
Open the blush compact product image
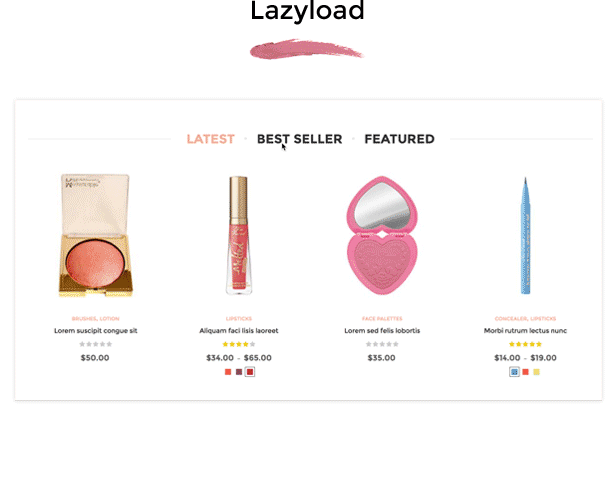(95, 235)
